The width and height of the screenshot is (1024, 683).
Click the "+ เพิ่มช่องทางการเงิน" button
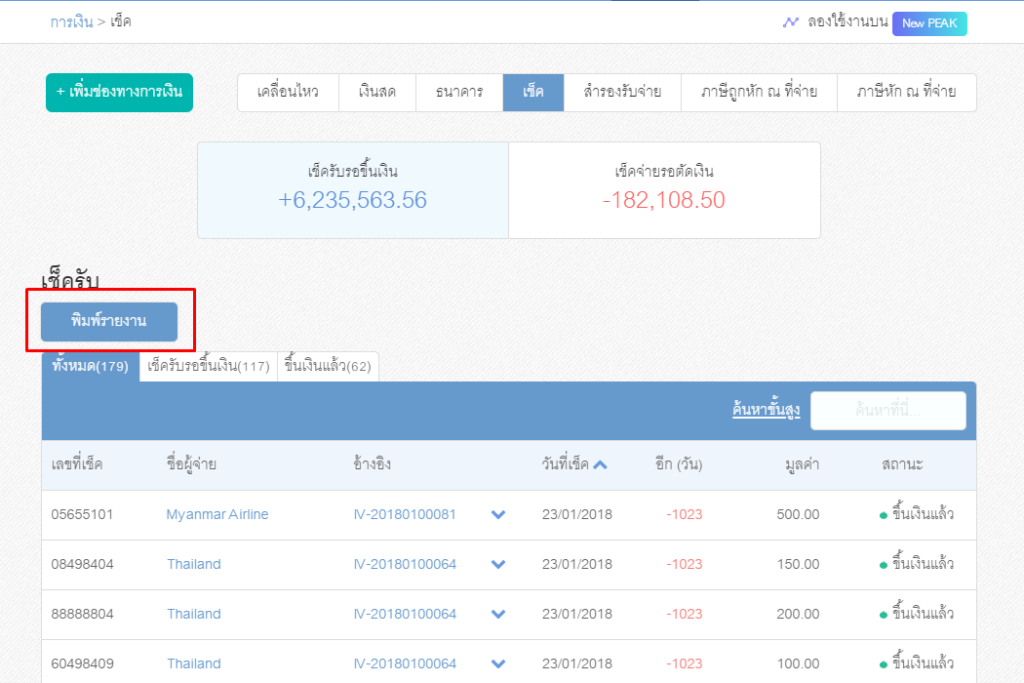point(119,92)
